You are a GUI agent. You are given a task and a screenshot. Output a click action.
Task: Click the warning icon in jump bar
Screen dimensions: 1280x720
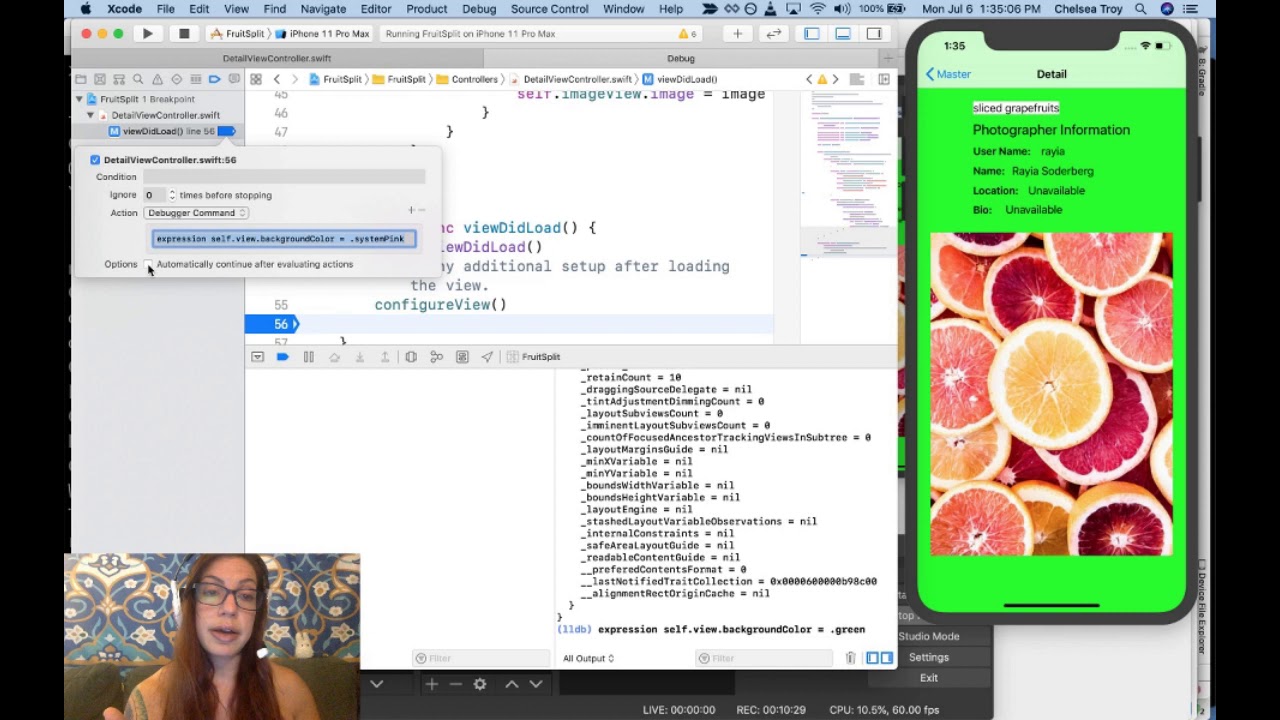coord(822,79)
